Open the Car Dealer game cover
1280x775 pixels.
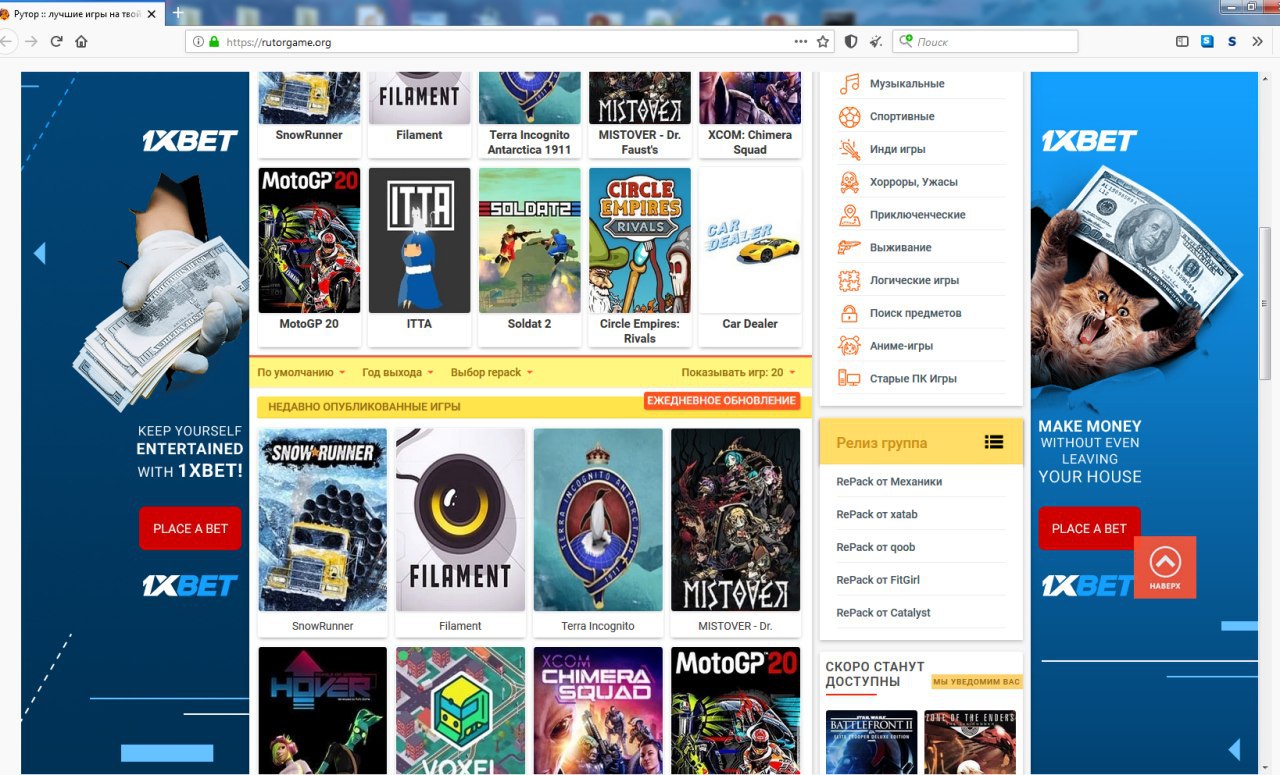(750, 240)
